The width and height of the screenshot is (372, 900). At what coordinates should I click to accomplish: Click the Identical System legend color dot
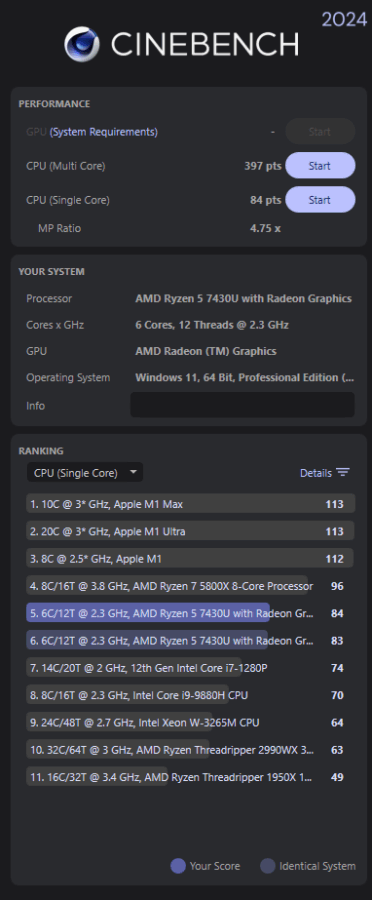point(268,866)
